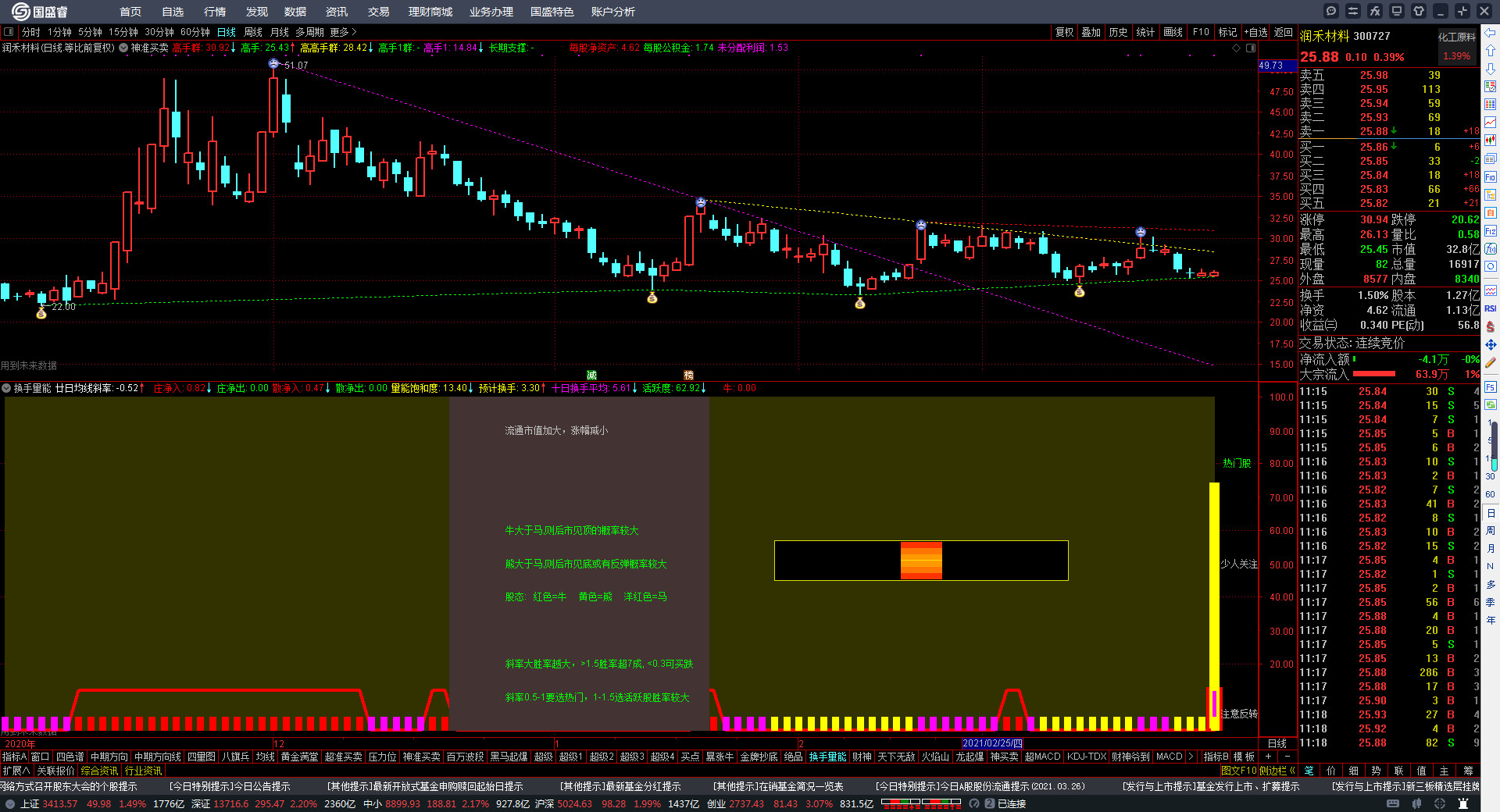Click the 返回 back button
This screenshot has height=812, width=1500.
click(x=1284, y=32)
